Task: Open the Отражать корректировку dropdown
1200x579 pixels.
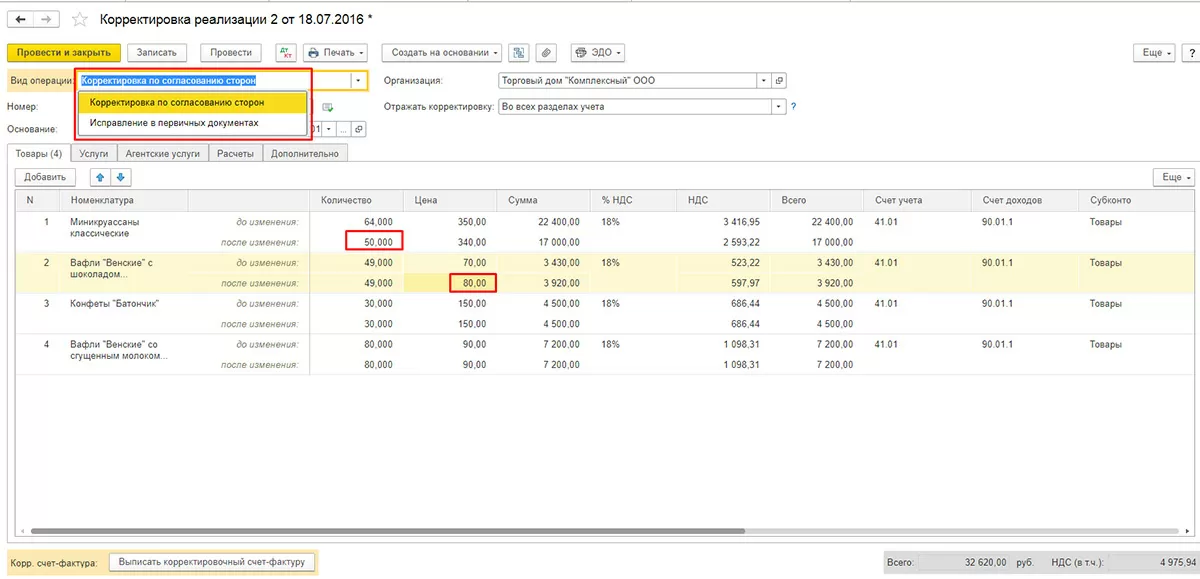Action: pos(777,106)
